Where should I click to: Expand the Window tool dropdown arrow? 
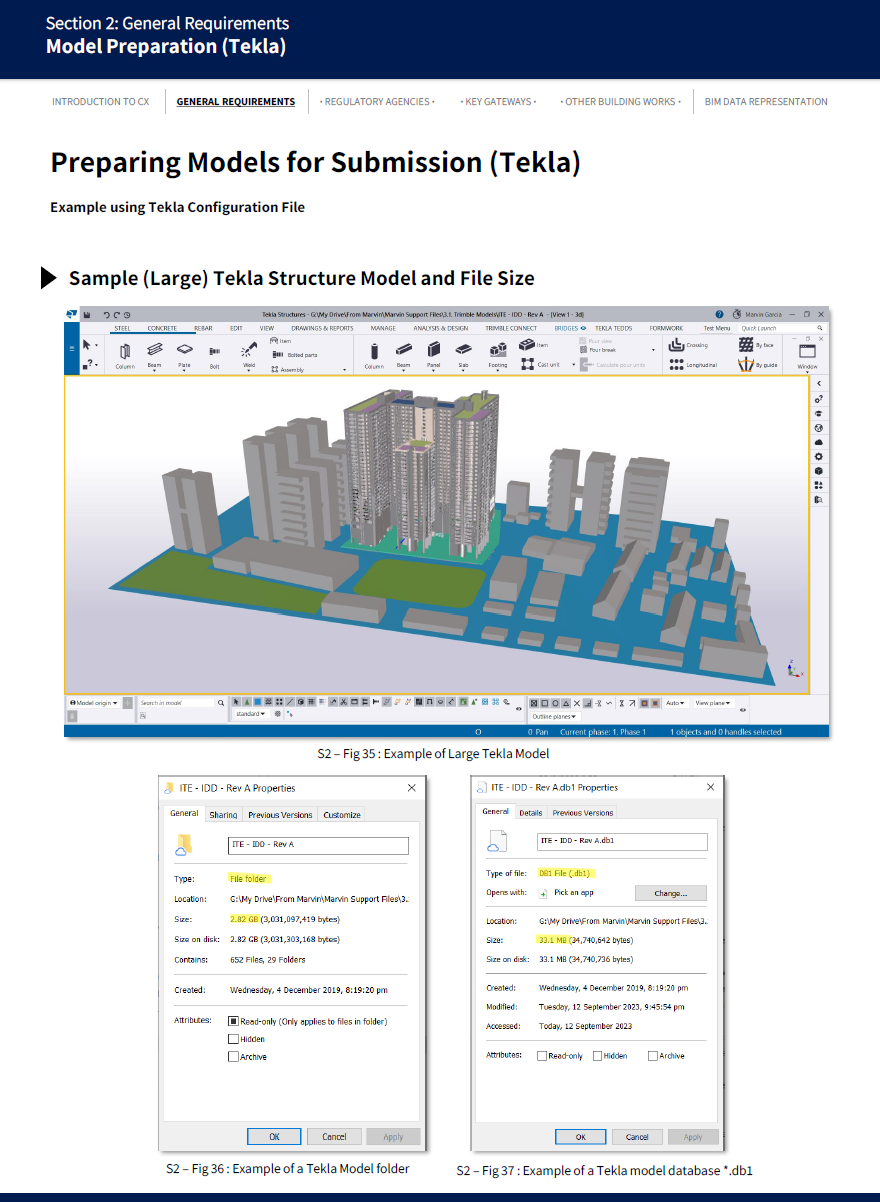[807, 372]
